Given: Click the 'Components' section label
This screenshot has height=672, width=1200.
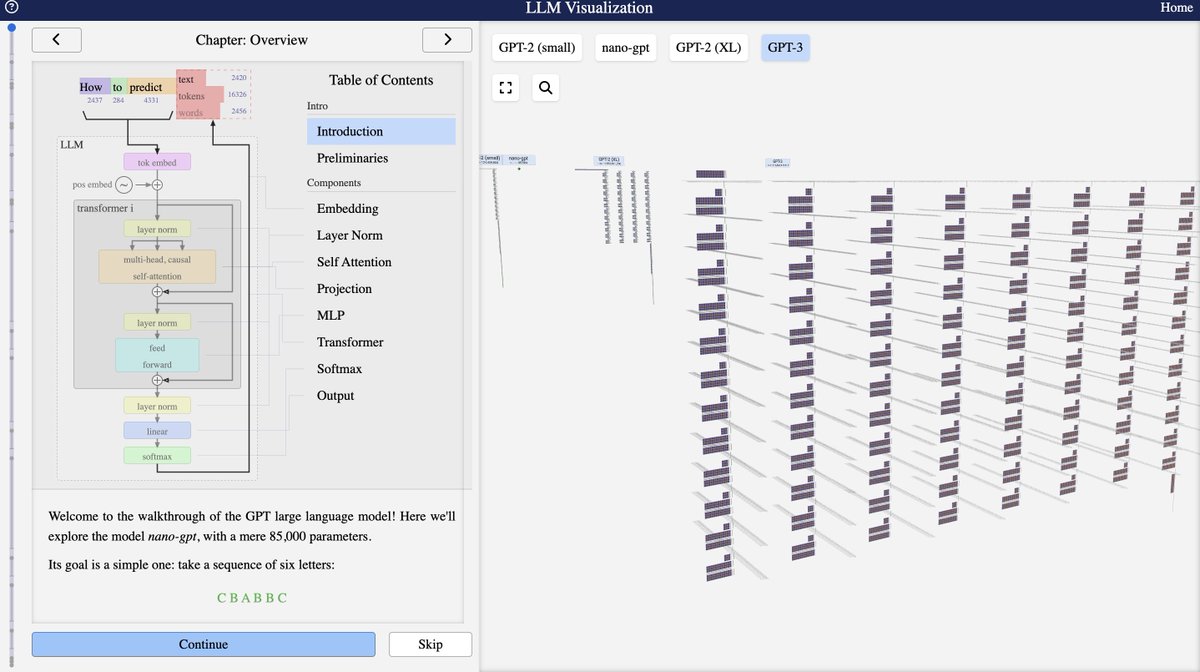Looking at the screenshot, I should (x=334, y=183).
